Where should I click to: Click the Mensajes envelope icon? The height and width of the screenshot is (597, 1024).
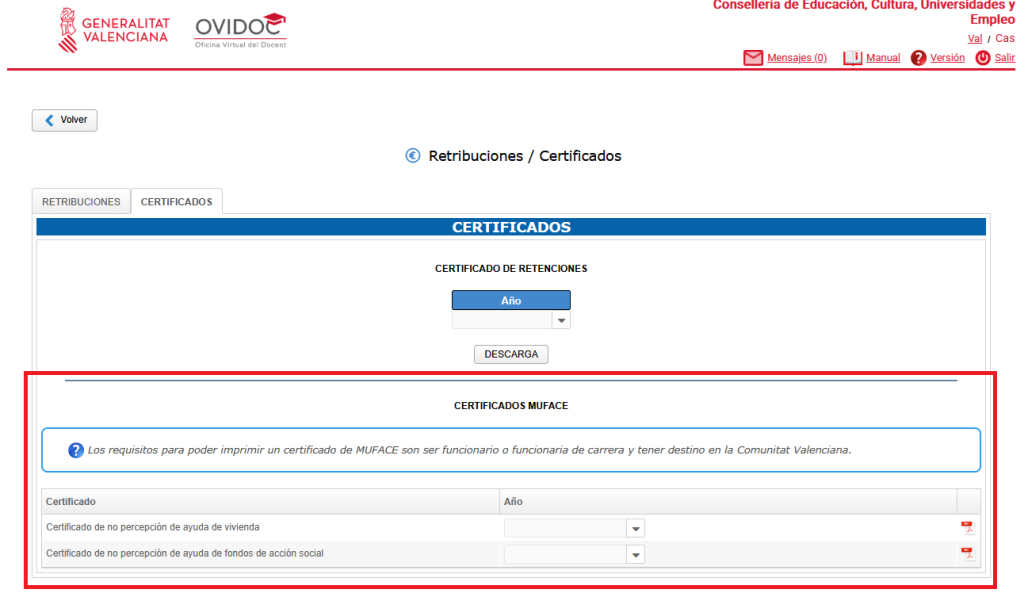[x=753, y=58]
